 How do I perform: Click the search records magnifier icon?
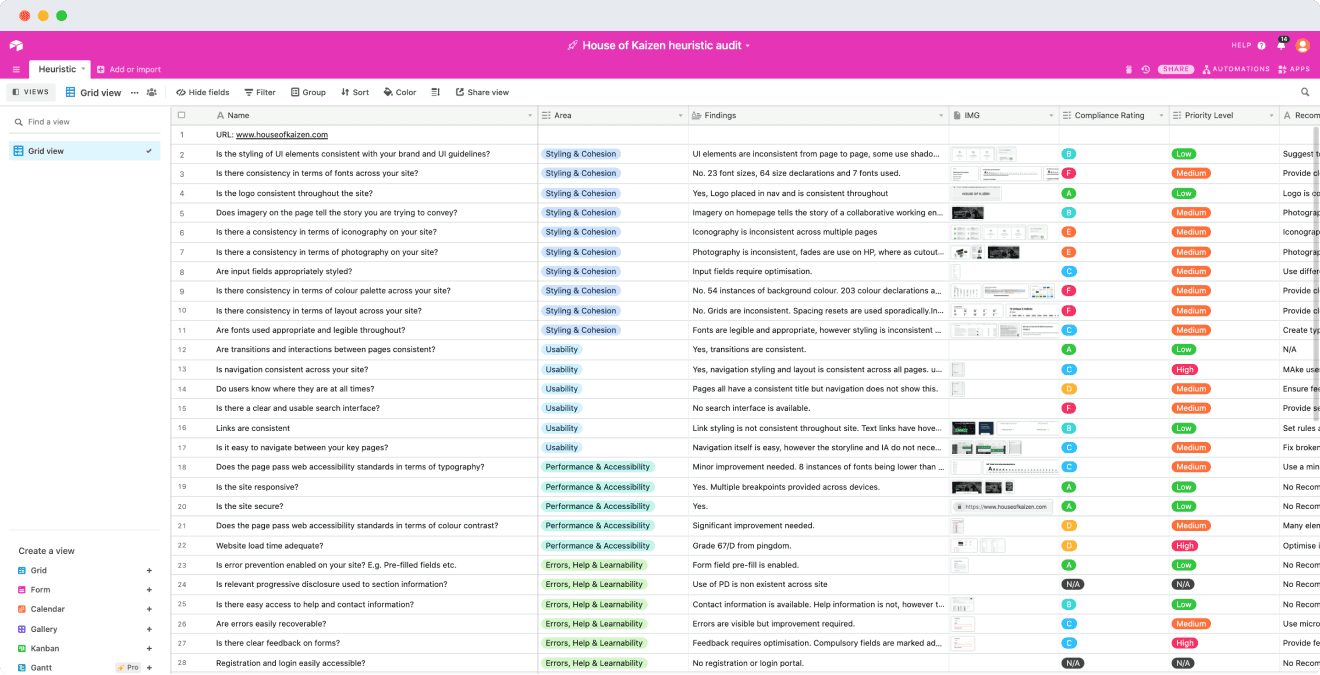tap(1305, 92)
